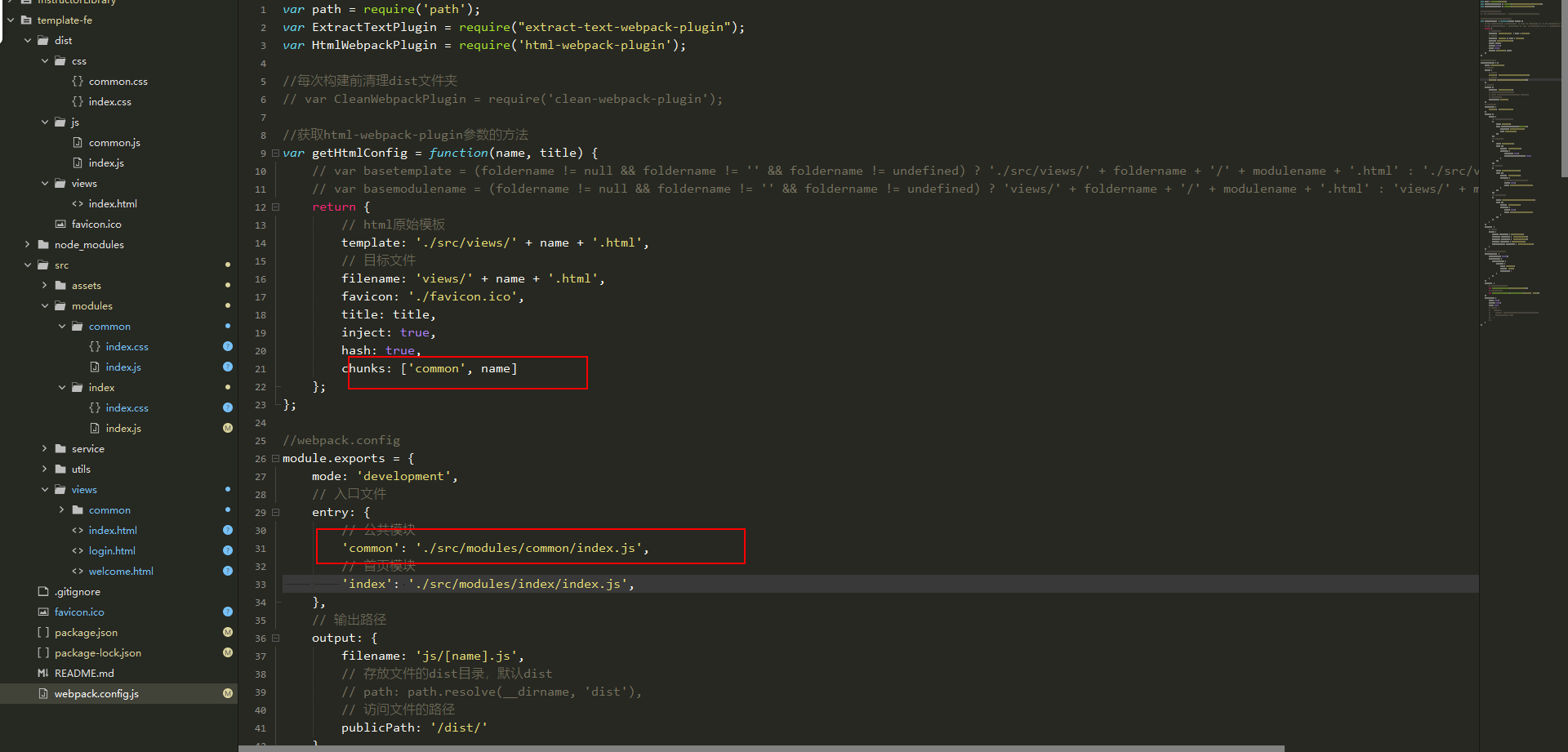Click the css folder icon under dist
Viewport: 1568px width, 752px height.
pyautogui.click(x=60, y=60)
